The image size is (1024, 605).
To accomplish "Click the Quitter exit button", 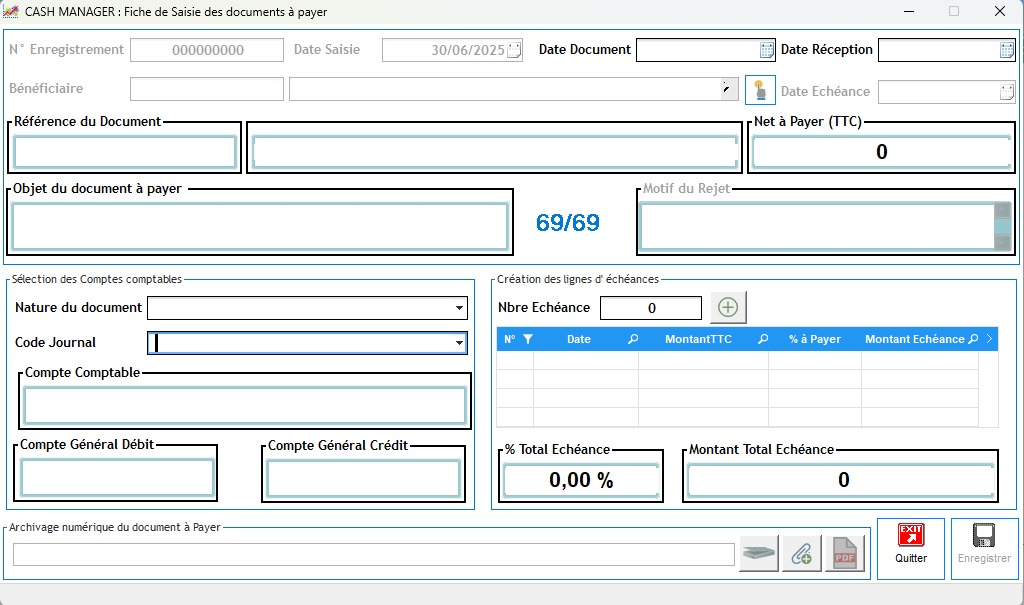I will (x=911, y=548).
